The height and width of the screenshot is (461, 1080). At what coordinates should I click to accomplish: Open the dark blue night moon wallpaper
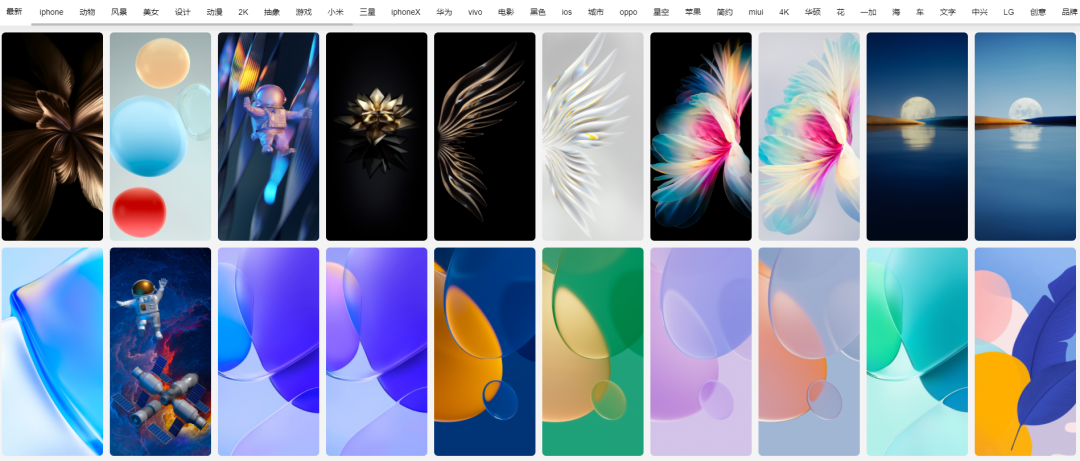click(917, 136)
